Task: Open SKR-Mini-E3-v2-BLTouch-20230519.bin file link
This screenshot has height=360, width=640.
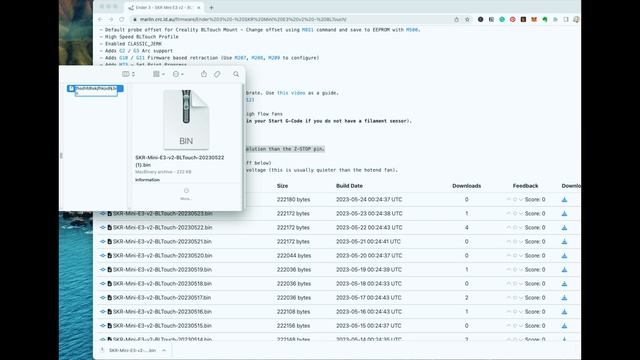Action: click(162, 270)
